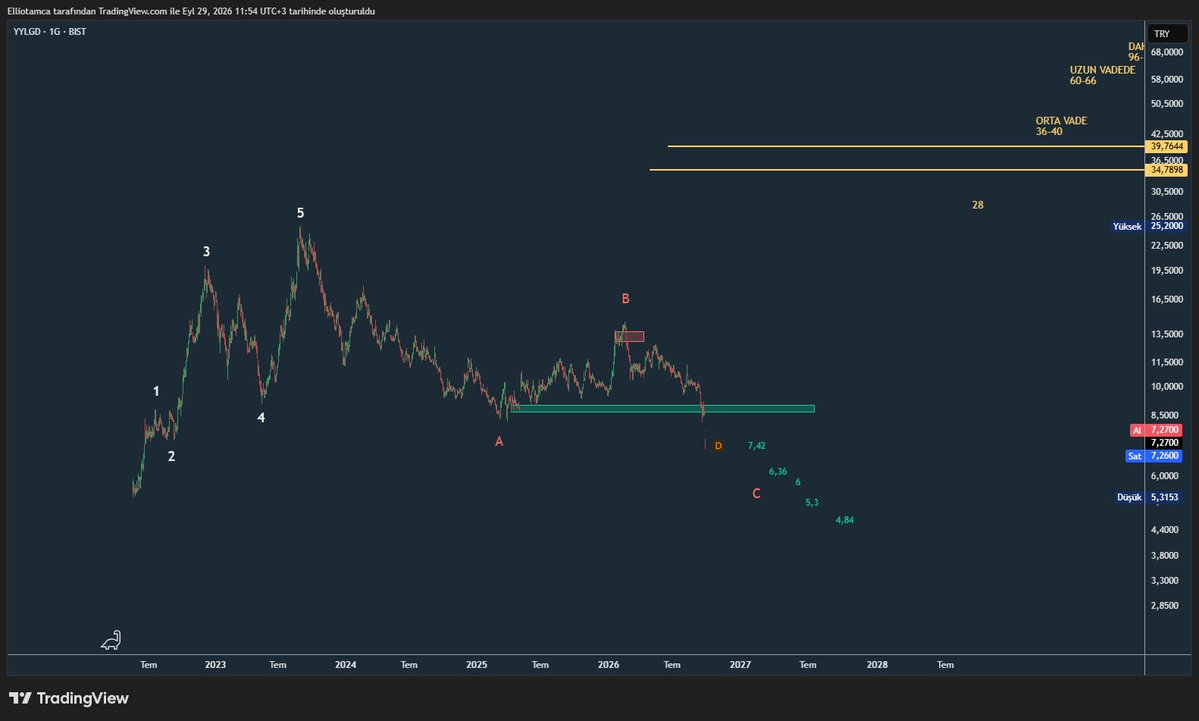Click 2027 on the time axis
The image size is (1199, 721).
click(x=740, y=664)
